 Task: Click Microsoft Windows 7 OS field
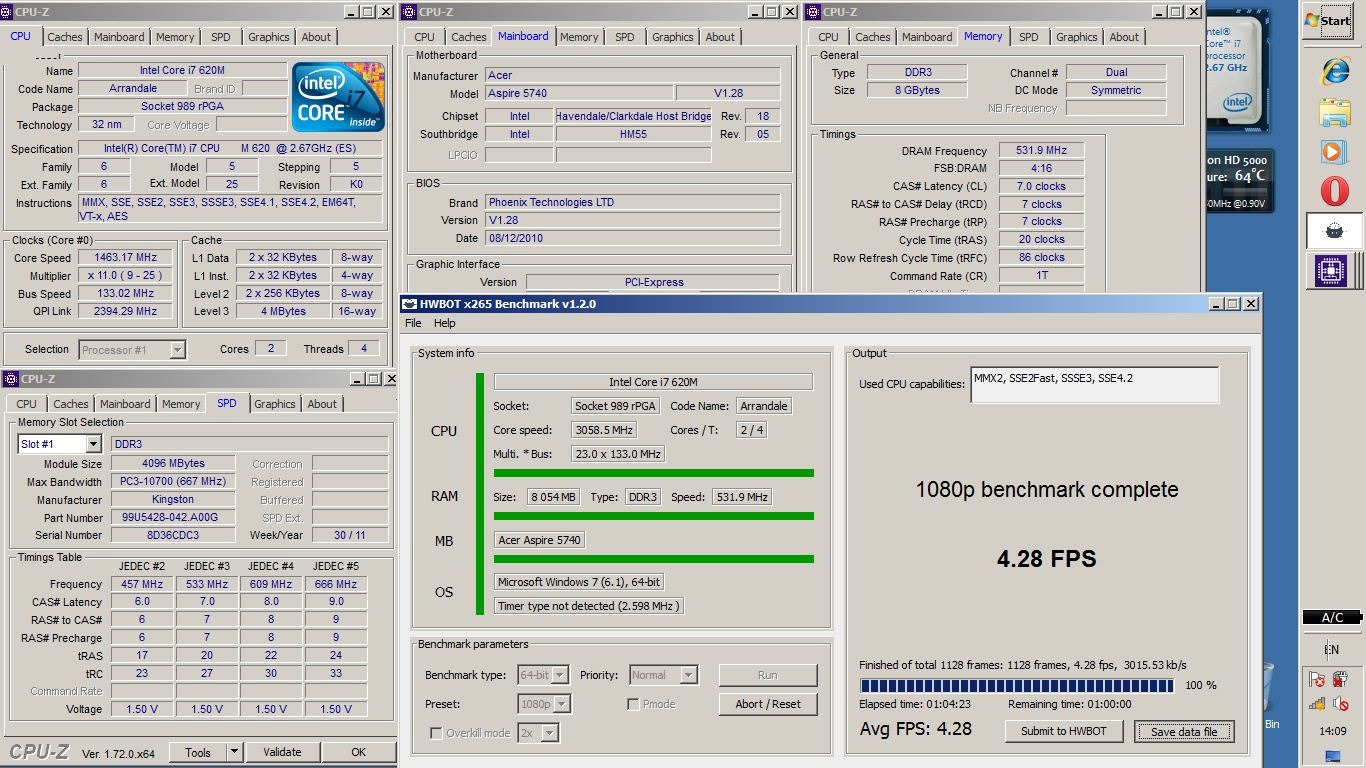pyautogui.click(x=578, y=582)
